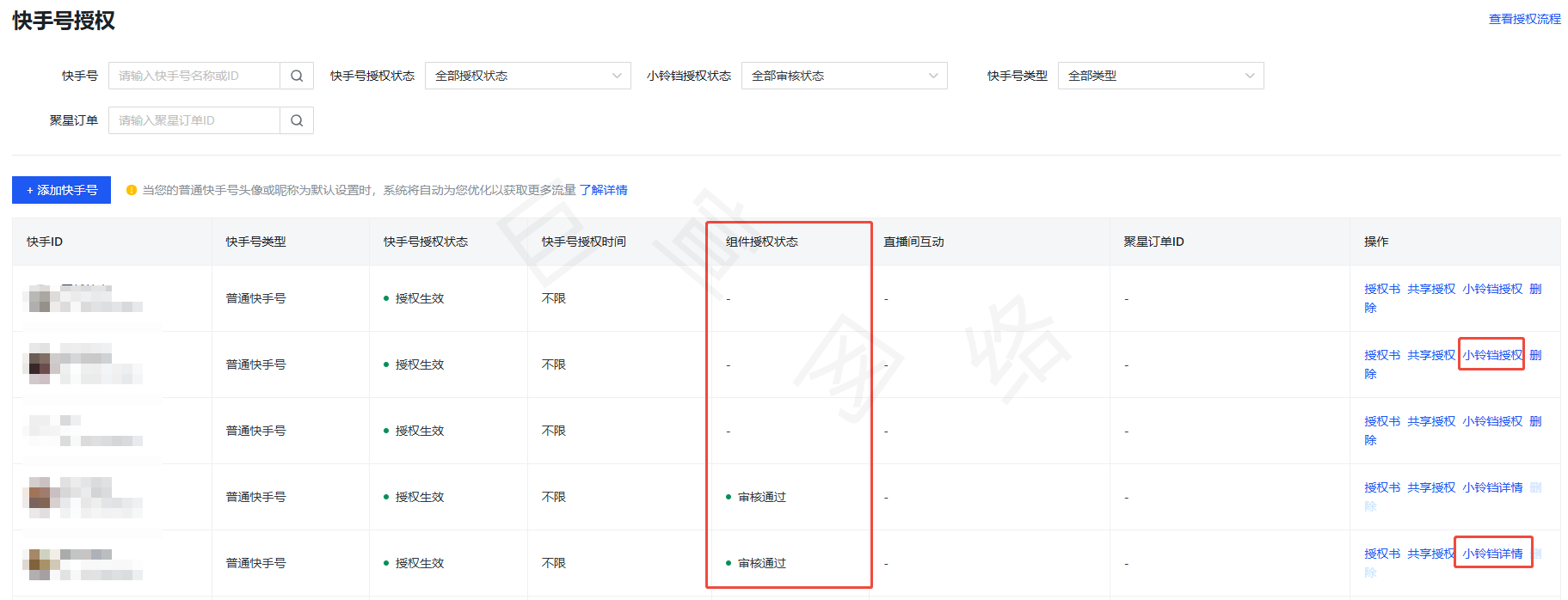The image size is (1568, 600).
Task: Click the 快手号 name or ID input
Action: point(194,76)
